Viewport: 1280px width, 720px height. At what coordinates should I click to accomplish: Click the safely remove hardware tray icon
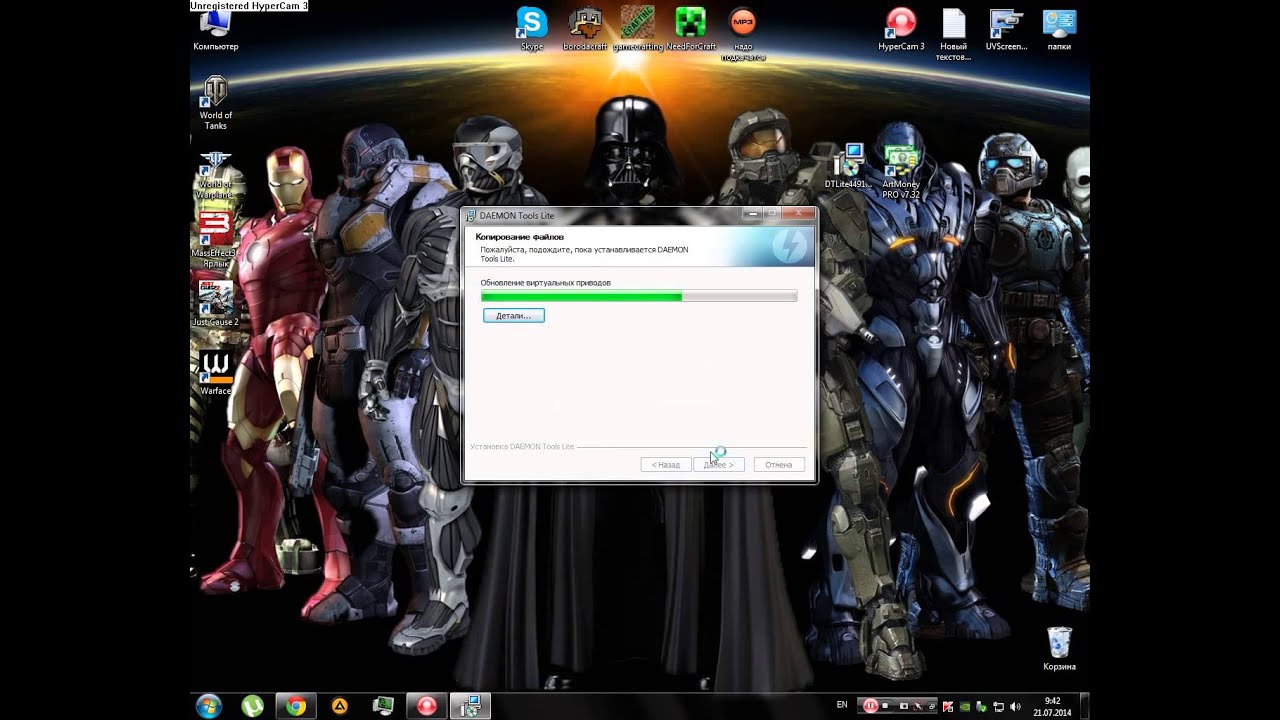click(x=981, y=706)
